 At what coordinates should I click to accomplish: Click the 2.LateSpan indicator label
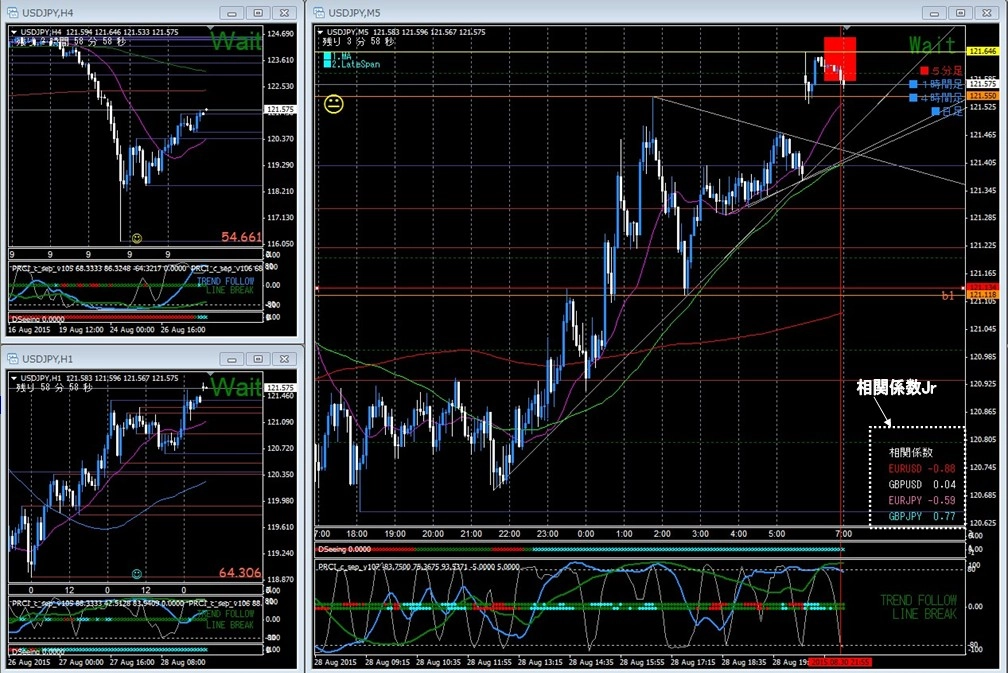coord(356,64)
